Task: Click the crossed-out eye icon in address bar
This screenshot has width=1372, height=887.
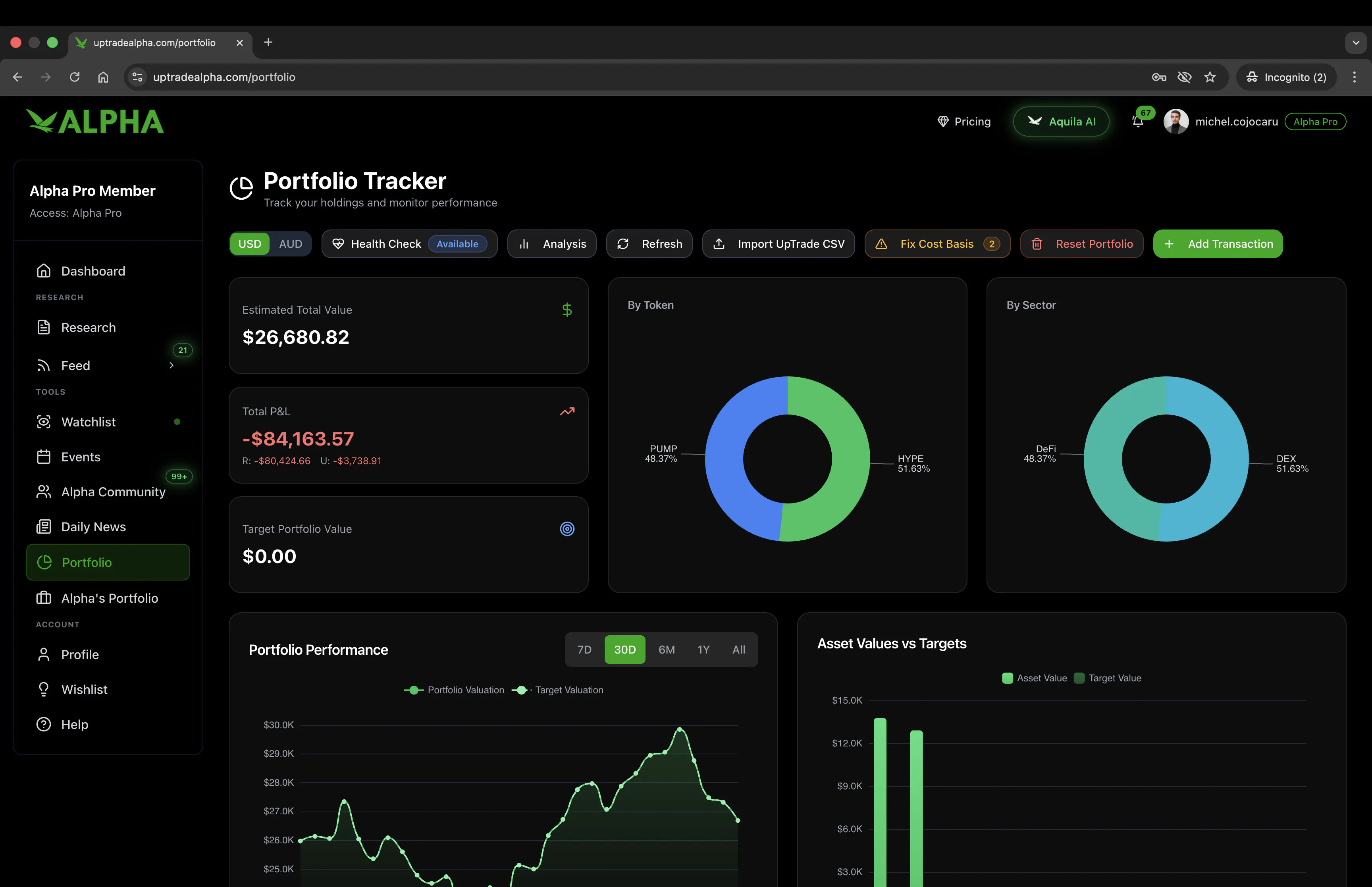Action: click(1184, 77)
